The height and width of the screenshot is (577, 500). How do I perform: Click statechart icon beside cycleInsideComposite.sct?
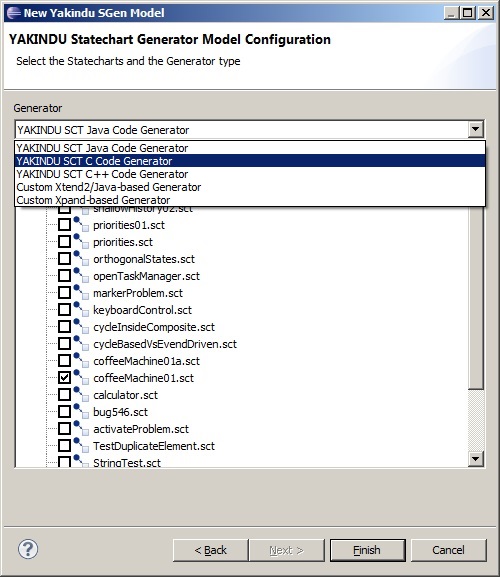81,326
